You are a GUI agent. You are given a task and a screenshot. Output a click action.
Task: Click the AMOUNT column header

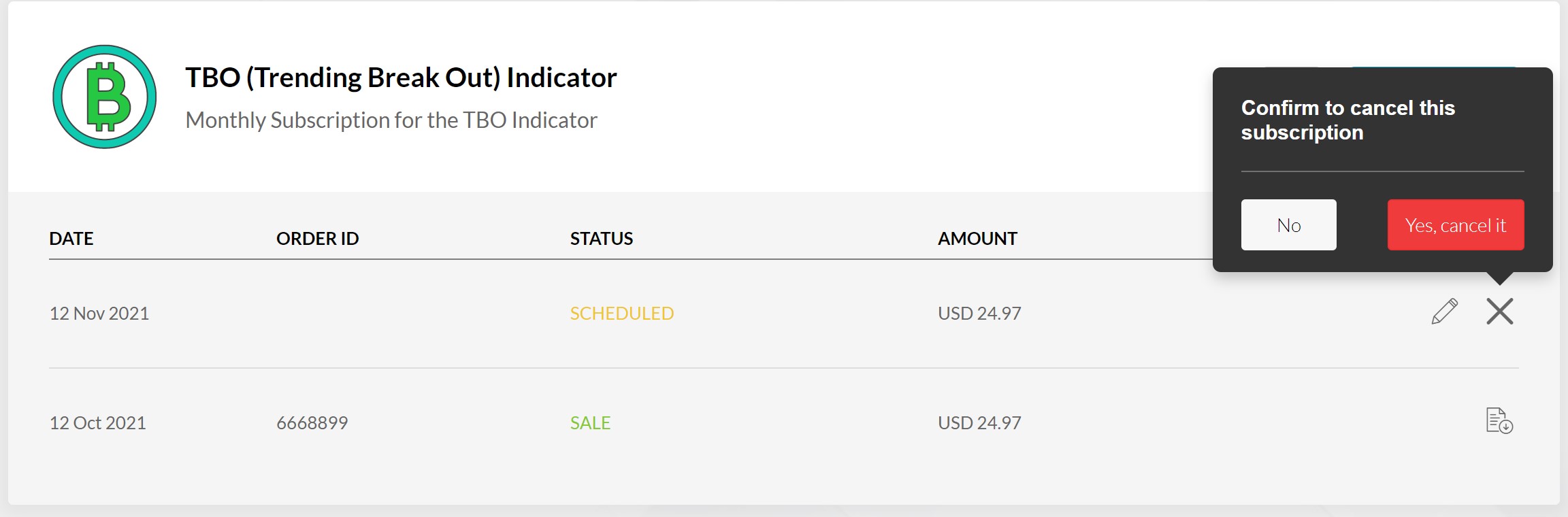[x=977, y=239]
